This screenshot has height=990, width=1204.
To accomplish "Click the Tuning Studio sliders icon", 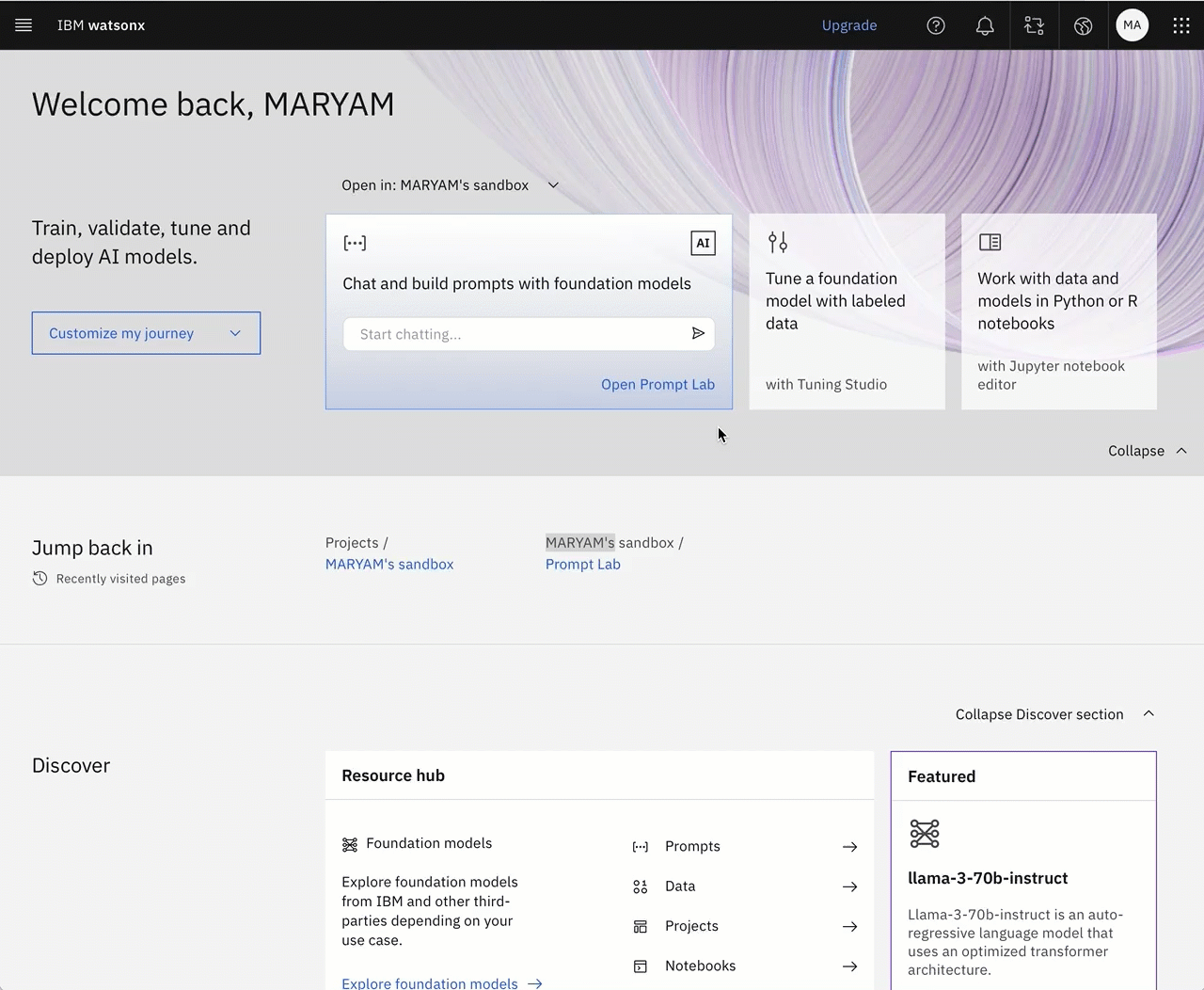I will (778, 242).
